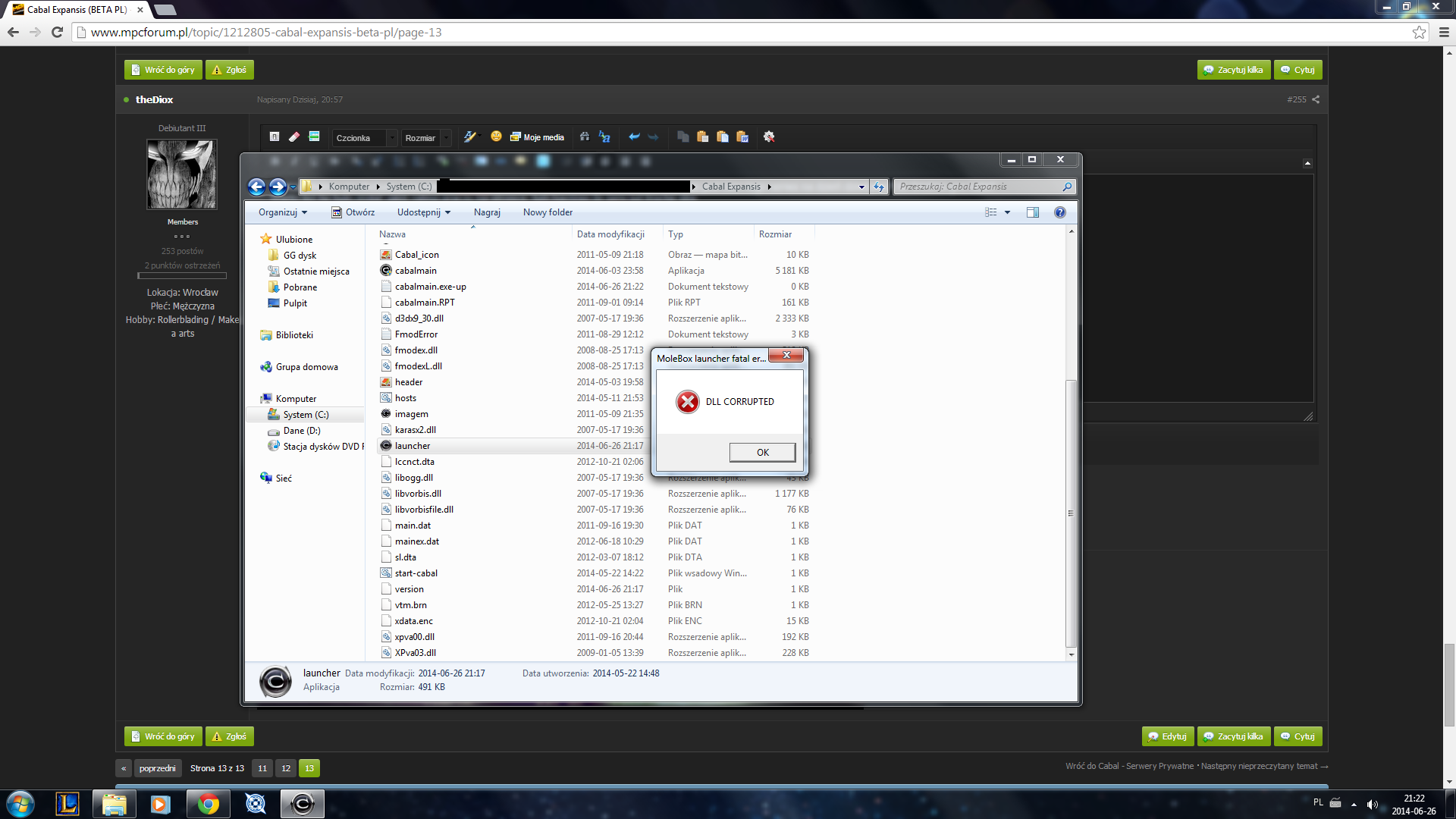
Task: Click Wróć do góry button above the post
Action: tap(163, 70)
